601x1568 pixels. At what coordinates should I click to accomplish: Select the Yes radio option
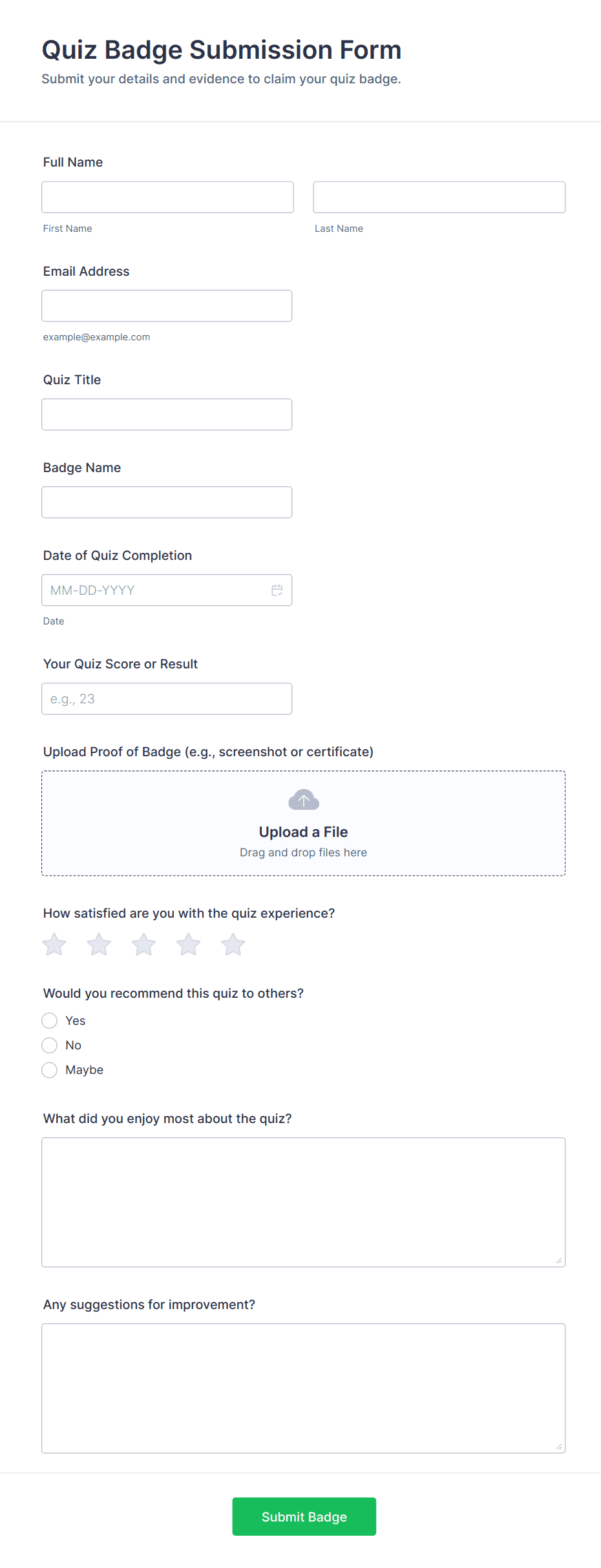click(x=50, y=1020)
